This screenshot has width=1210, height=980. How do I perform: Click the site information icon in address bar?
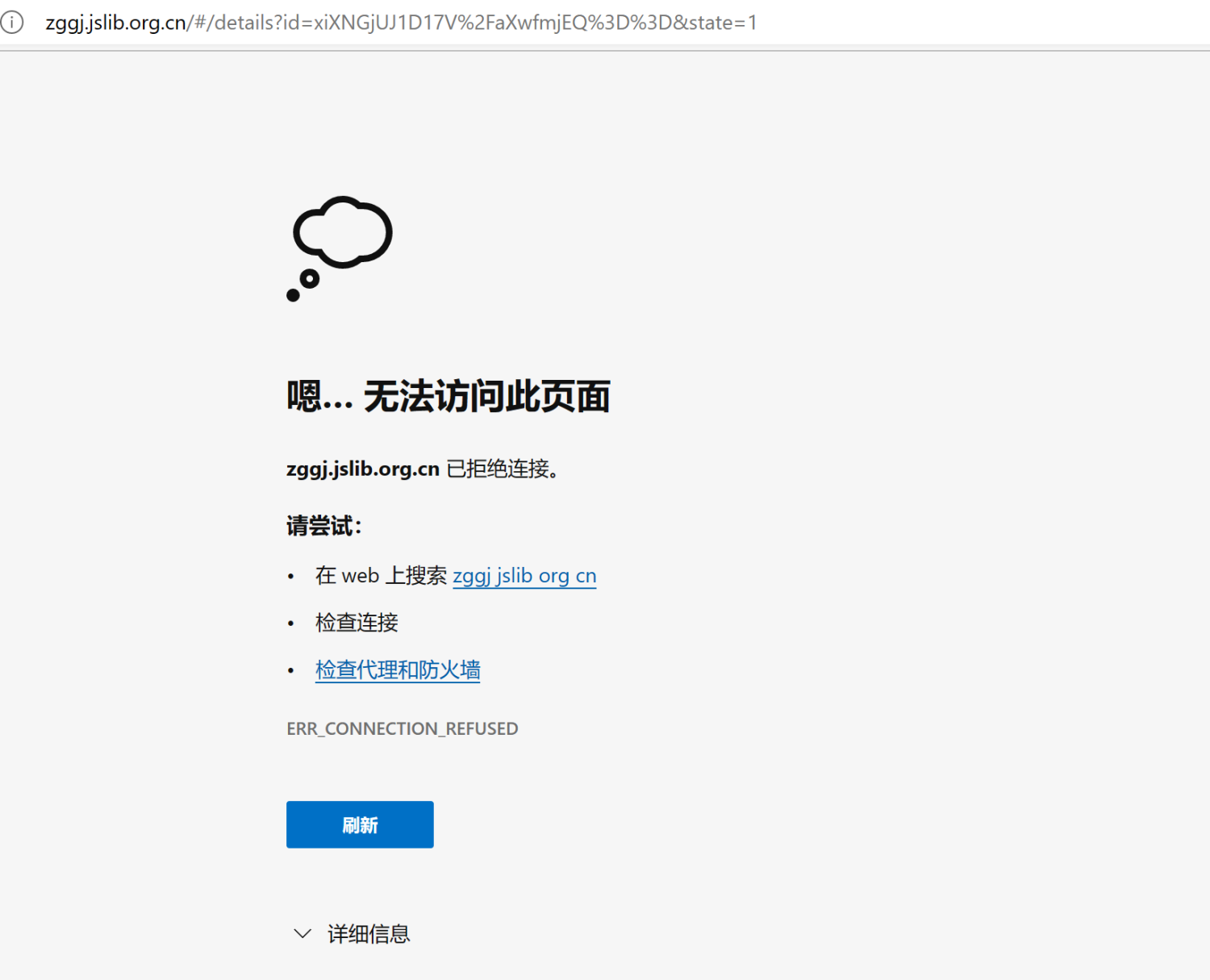point(12,23)
